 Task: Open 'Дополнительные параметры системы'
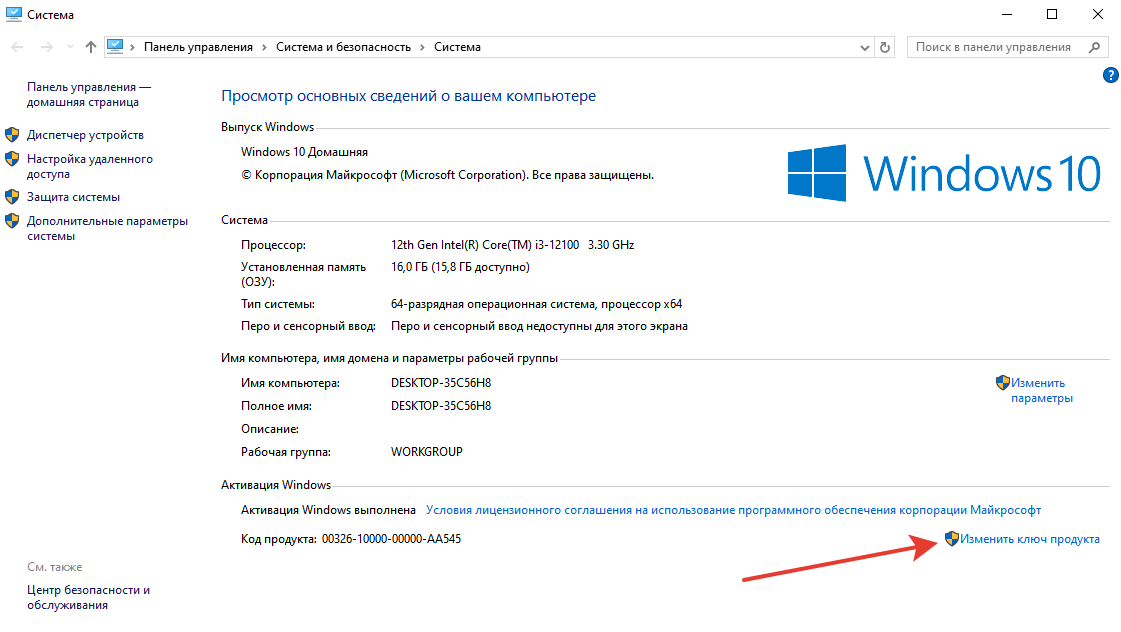click(107, 229)
